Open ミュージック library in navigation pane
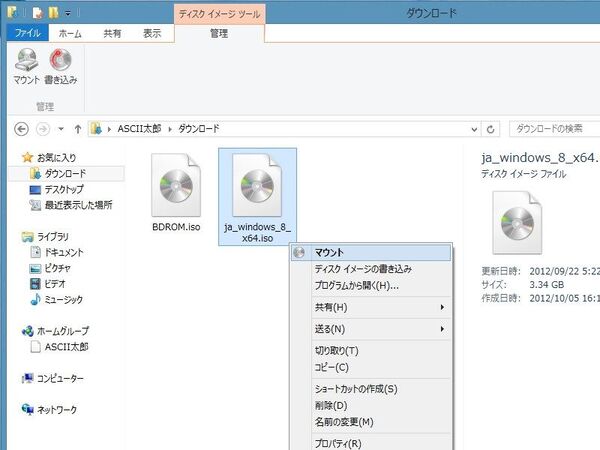The image size is (600, 450). [x=57, y=300]
